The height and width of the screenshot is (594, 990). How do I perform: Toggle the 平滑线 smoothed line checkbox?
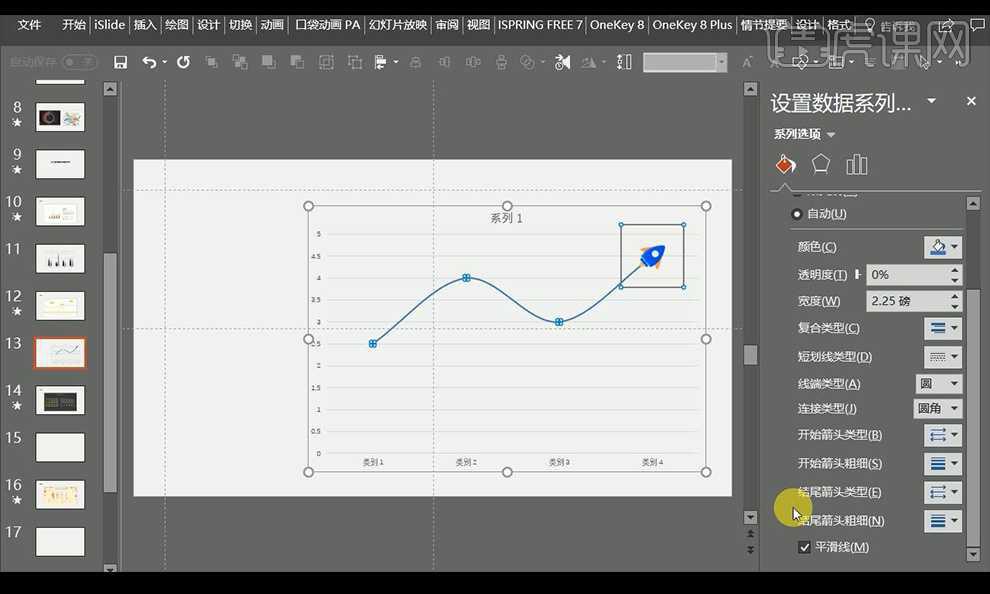pyautogui.click(x=804, y=547)
